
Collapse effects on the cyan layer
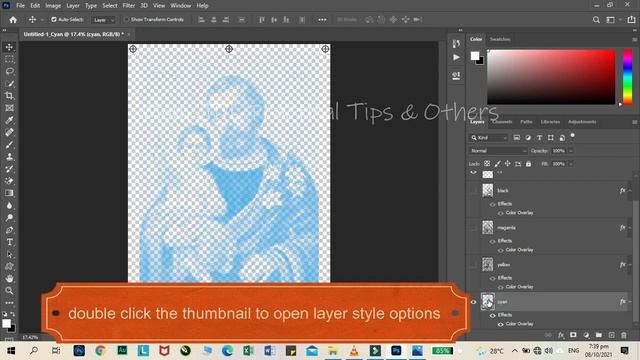(x=630, y=302)
